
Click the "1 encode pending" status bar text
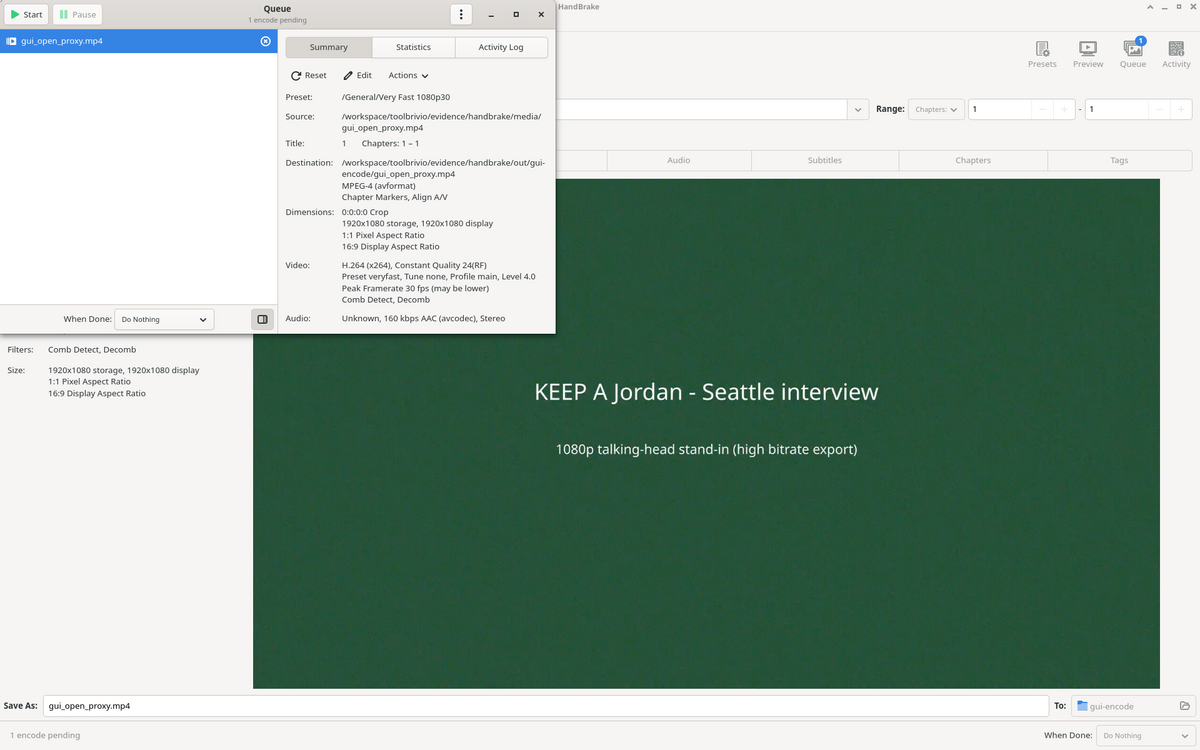(45, 736)
